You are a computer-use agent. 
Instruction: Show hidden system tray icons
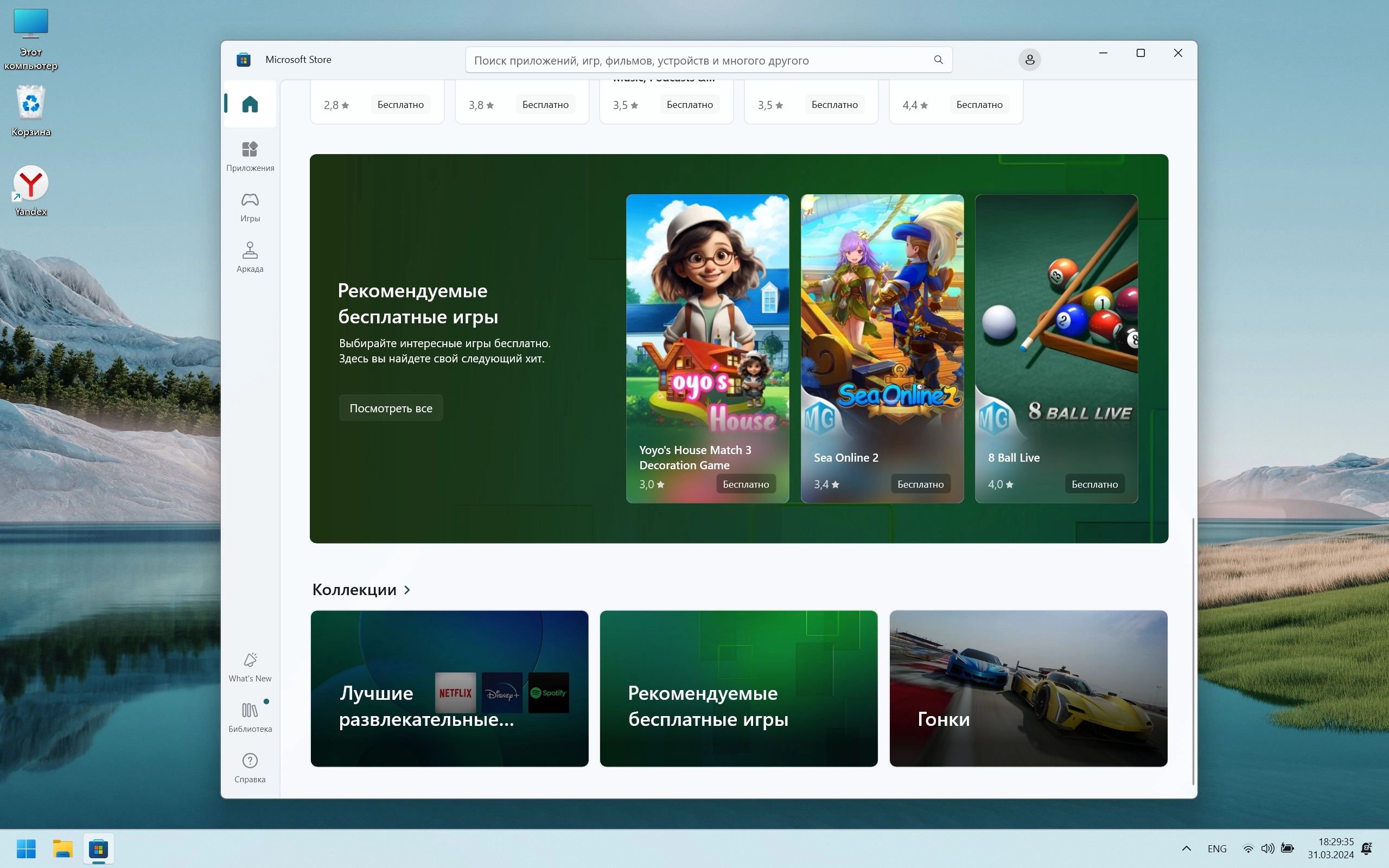click(1186, 848)
